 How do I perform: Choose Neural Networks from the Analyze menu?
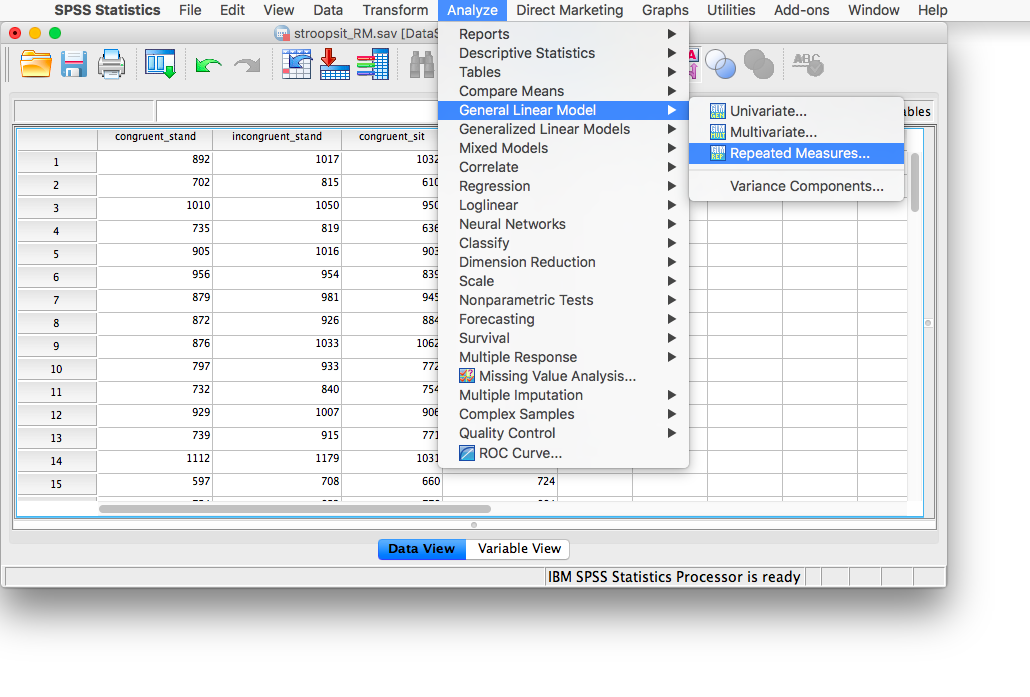pyautogui.click(x=564, y=224)
